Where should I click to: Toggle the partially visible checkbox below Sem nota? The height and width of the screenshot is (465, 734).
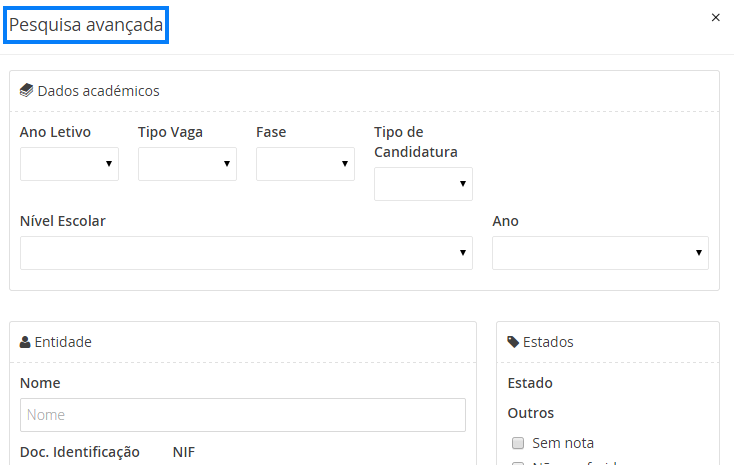[518, 463]
